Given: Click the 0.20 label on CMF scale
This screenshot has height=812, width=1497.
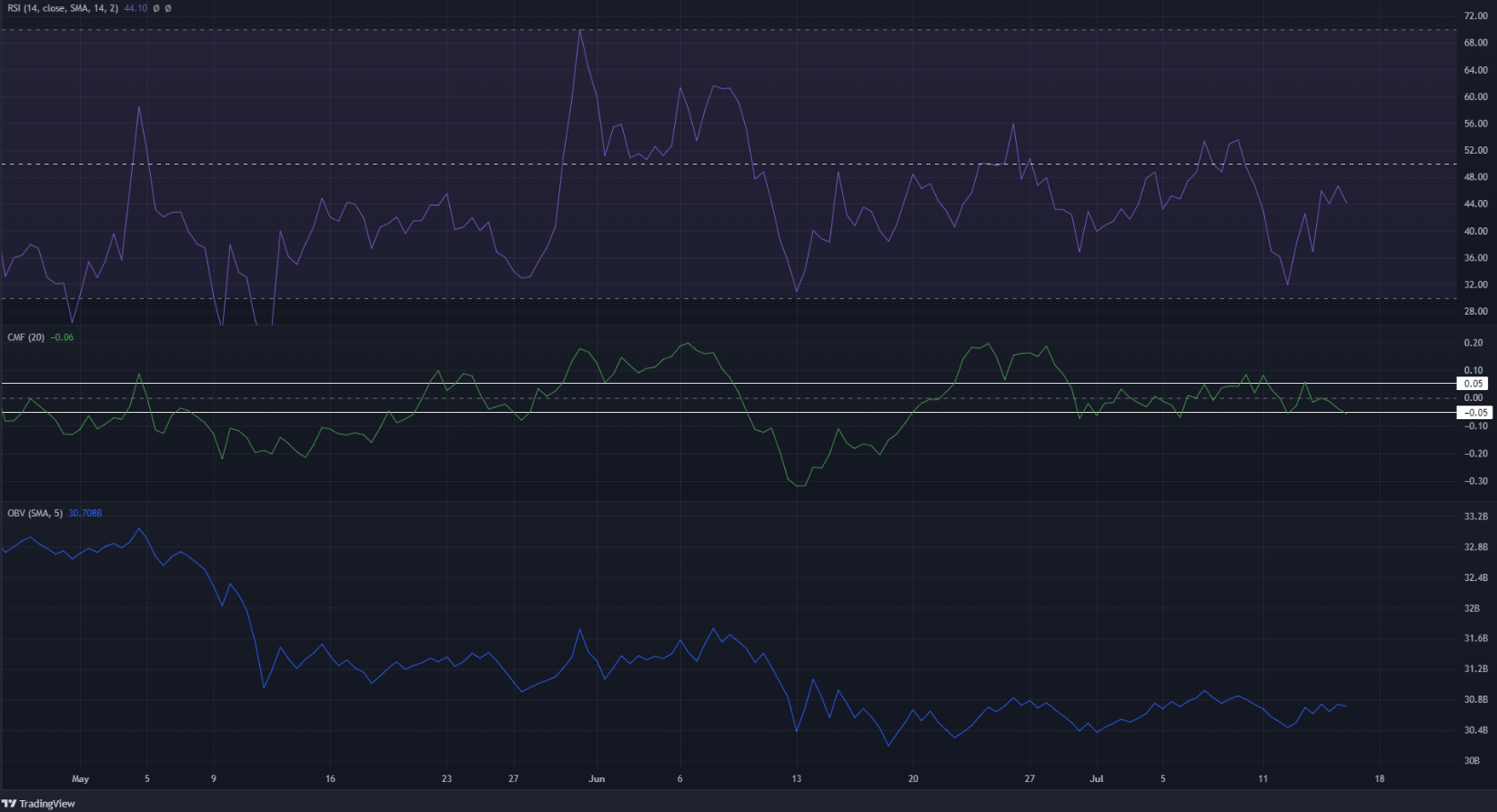Looking at the screenshot, I should click(x=1473, y=343).
